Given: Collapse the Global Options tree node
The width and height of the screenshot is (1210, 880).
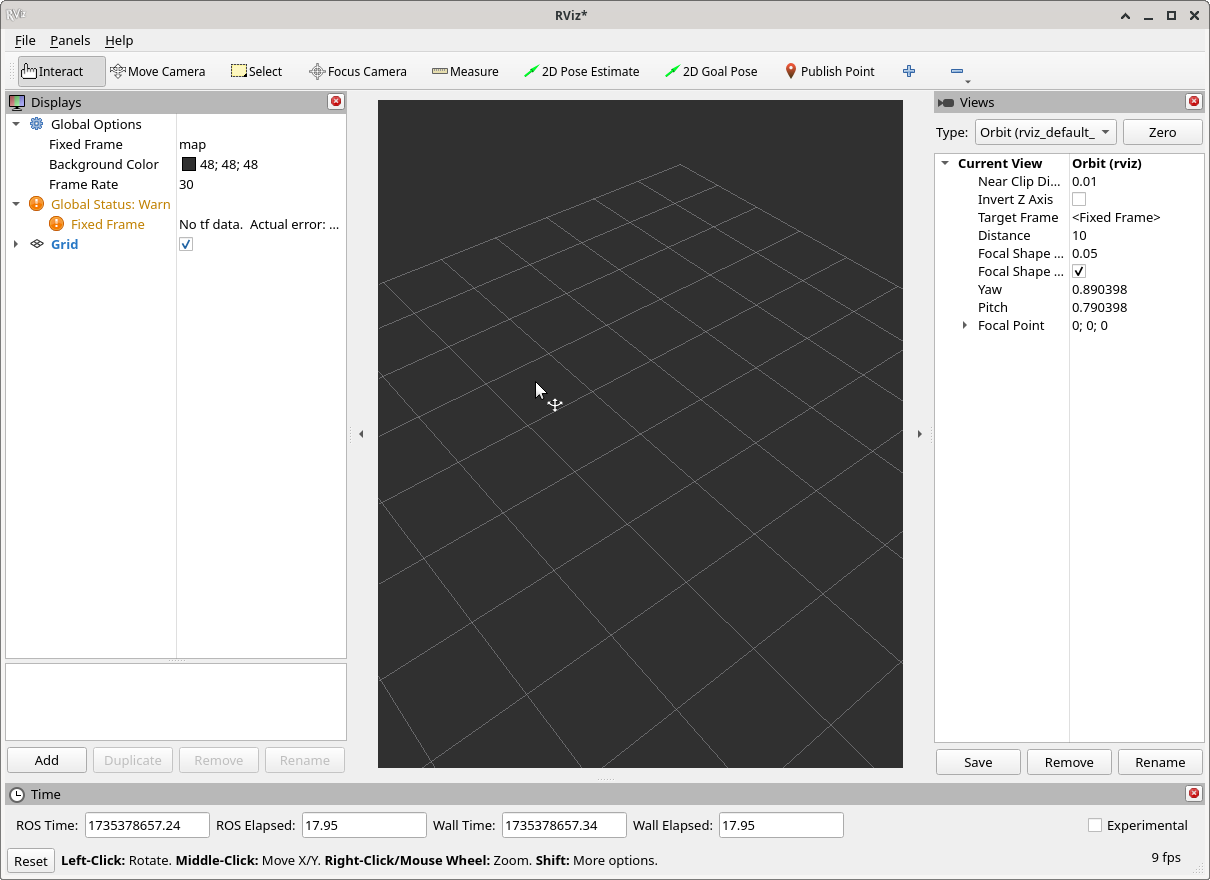Looking at the screenshot, I should pos(16,124).
